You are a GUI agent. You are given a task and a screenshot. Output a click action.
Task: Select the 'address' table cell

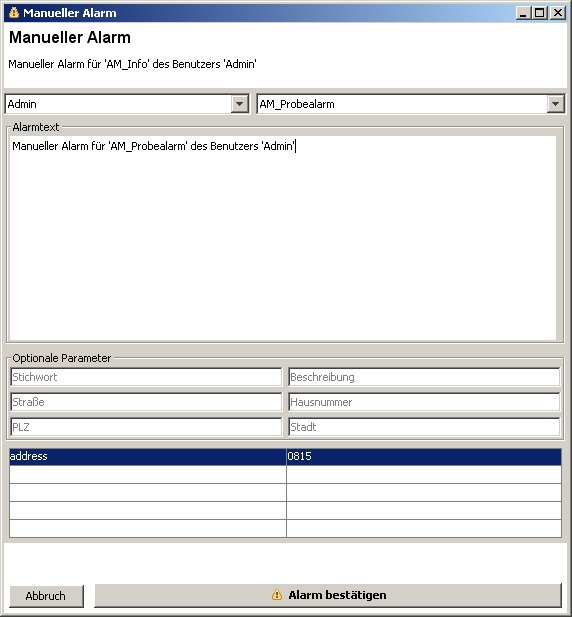tap(148, 456)
